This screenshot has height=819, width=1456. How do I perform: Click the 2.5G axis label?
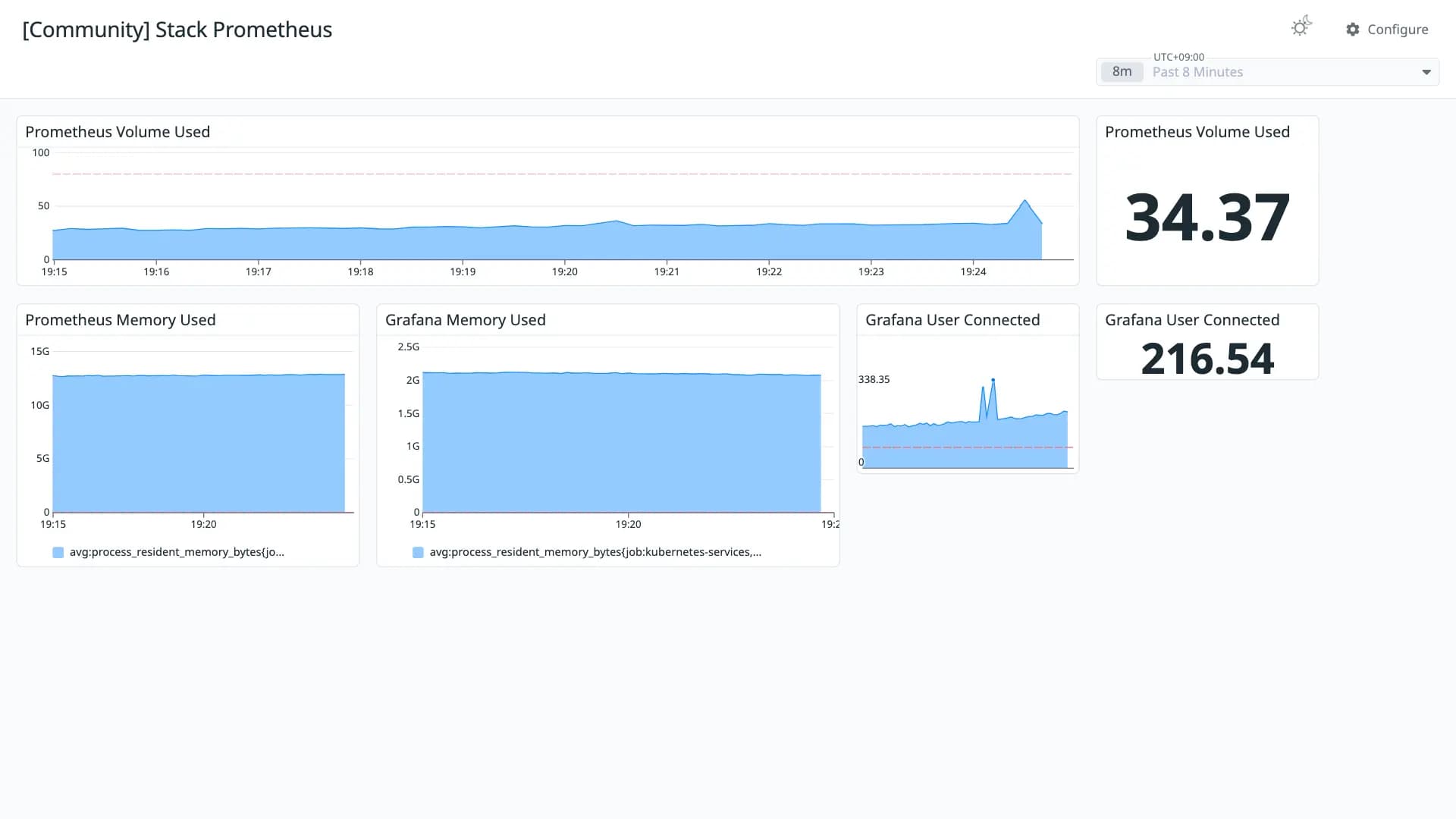tap(408, 347)
